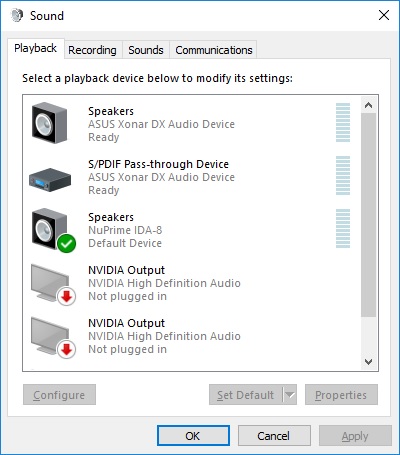
Task: Open the Sounds tab
Action: 146,50
